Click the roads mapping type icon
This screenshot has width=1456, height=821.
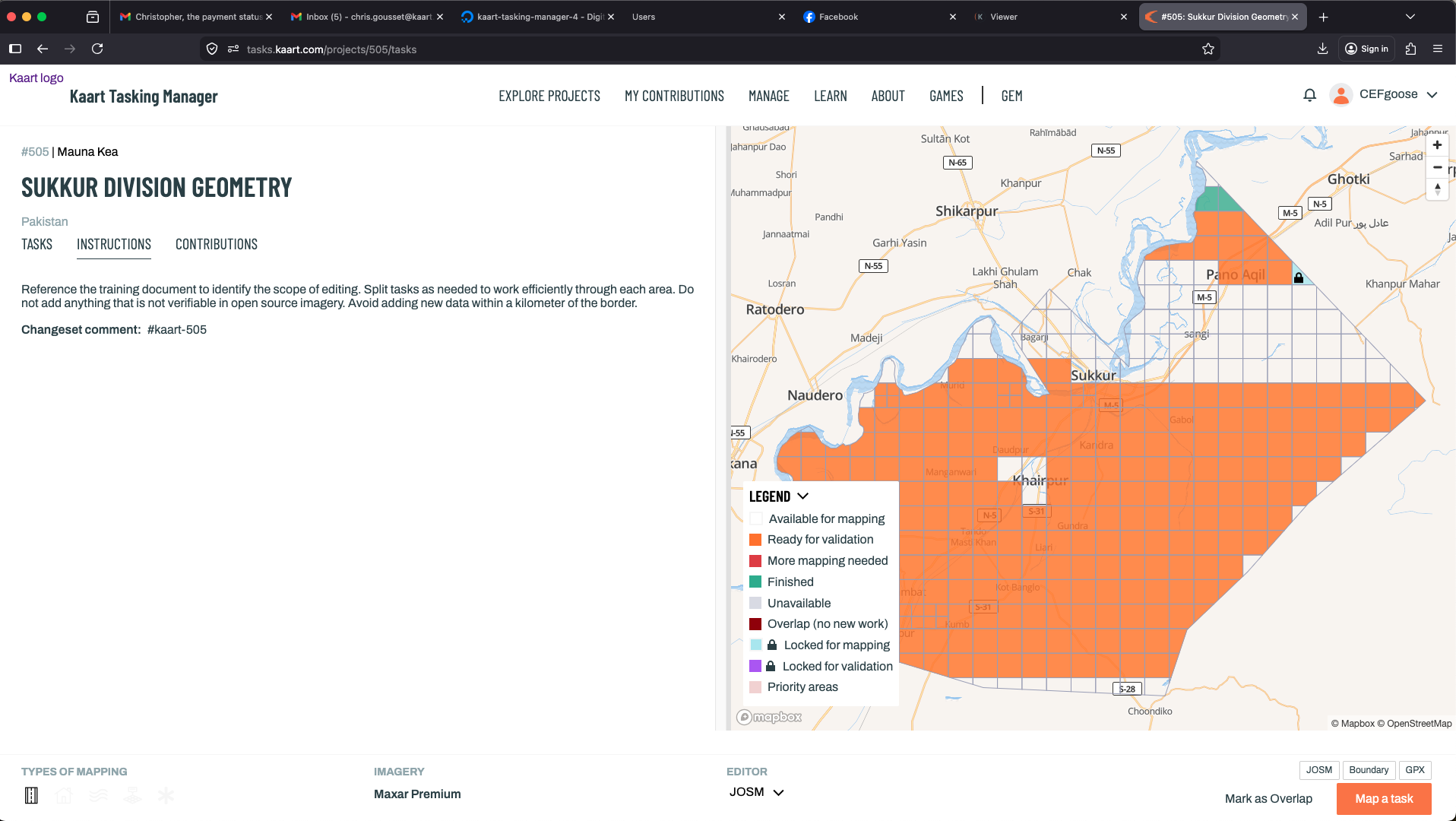tap(31, 796)
